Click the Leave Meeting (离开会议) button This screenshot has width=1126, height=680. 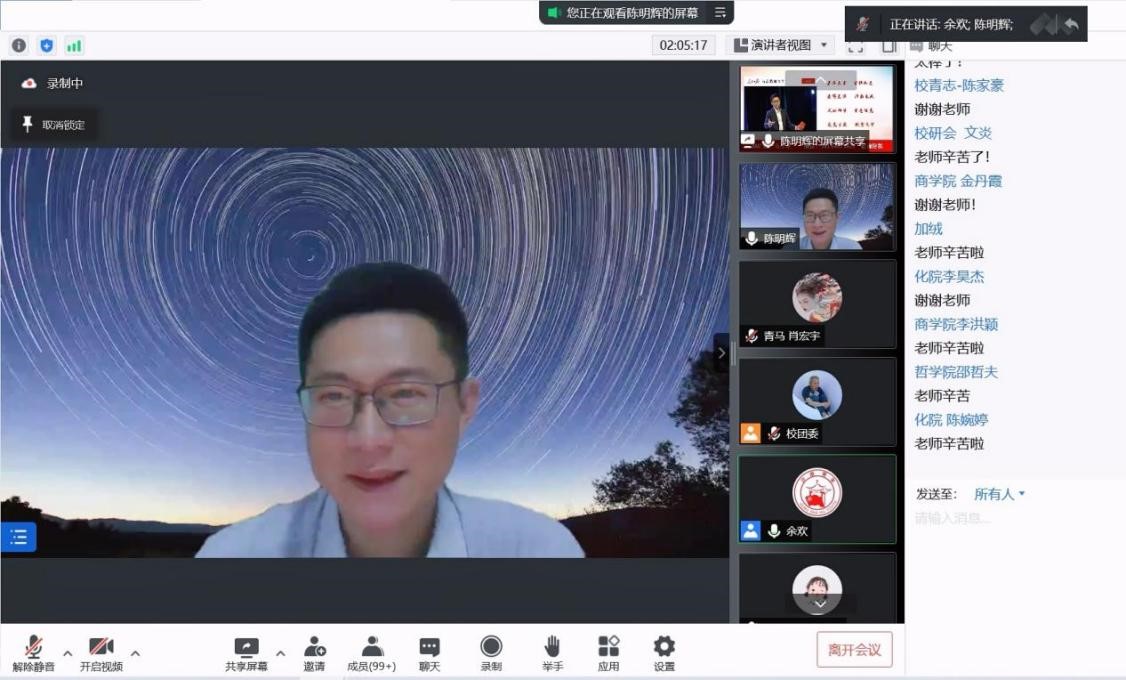855,649
